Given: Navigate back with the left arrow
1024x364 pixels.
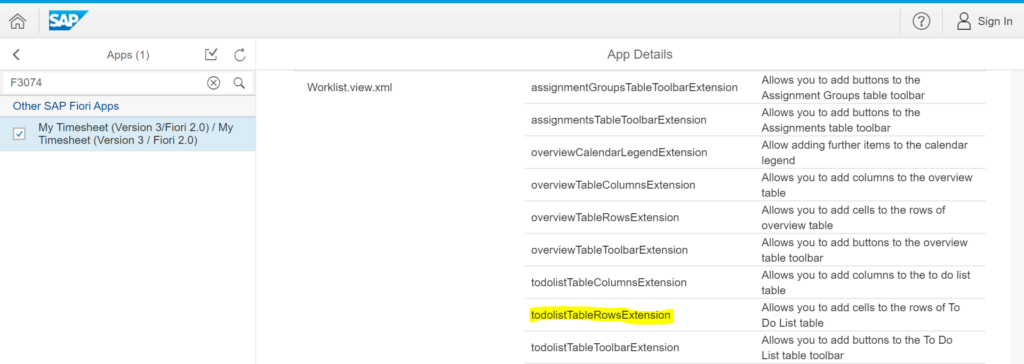Looking at the screenshot, I should click(16, 55).
